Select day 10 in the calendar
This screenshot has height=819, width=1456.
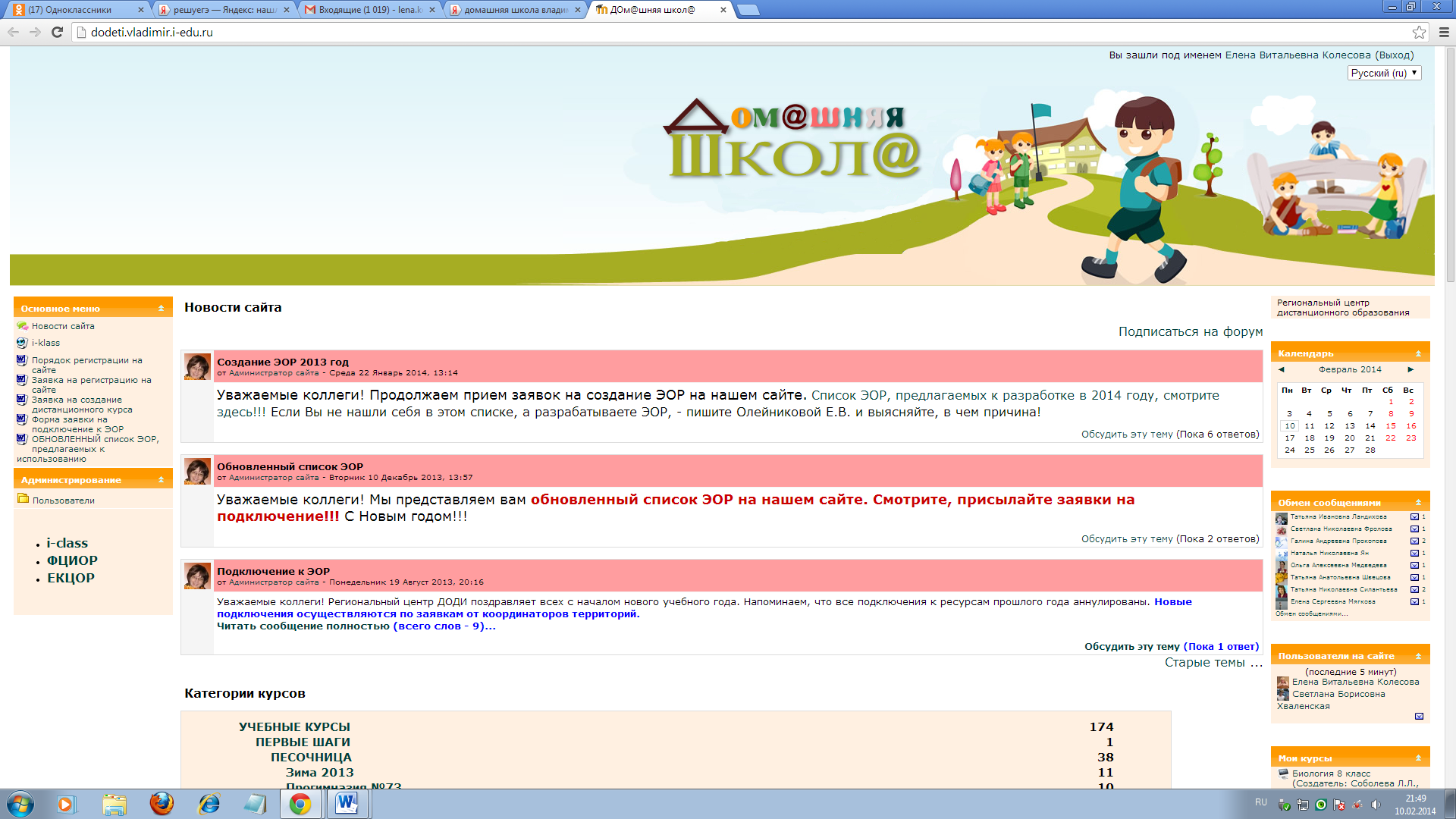coord(1289,425)
